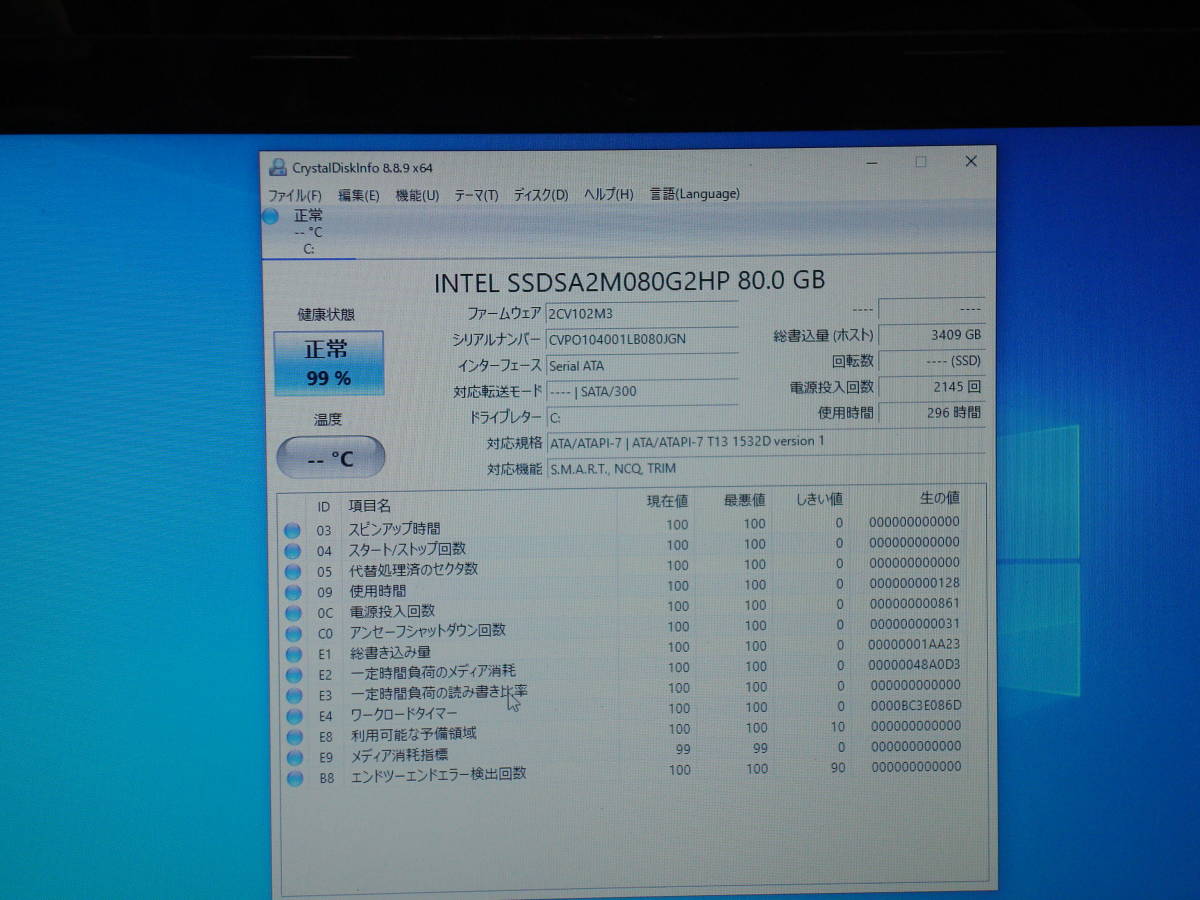
Task: Select the 総書き込み量 attribute name
Action: pyautogui.click(x=390, y=653)
